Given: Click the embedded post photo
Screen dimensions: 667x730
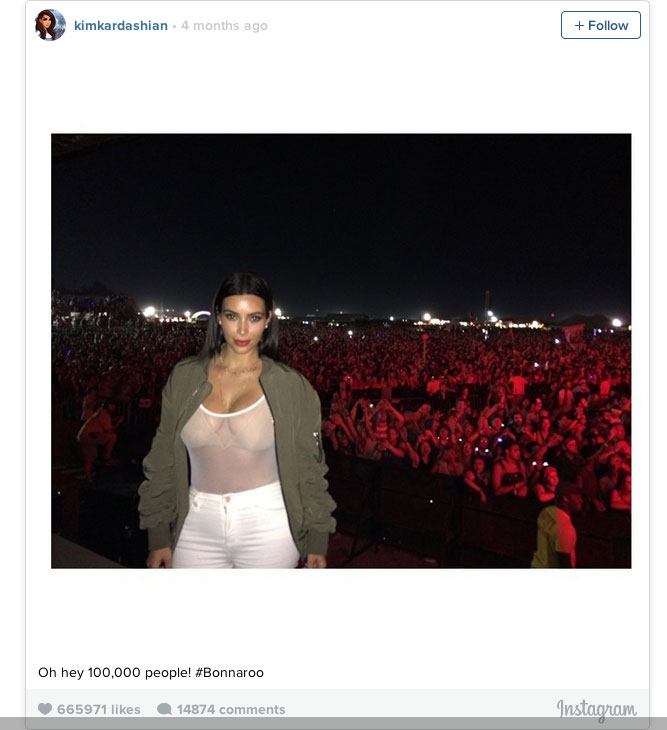Looking at the screenshot, I should (x=341, y=351).
